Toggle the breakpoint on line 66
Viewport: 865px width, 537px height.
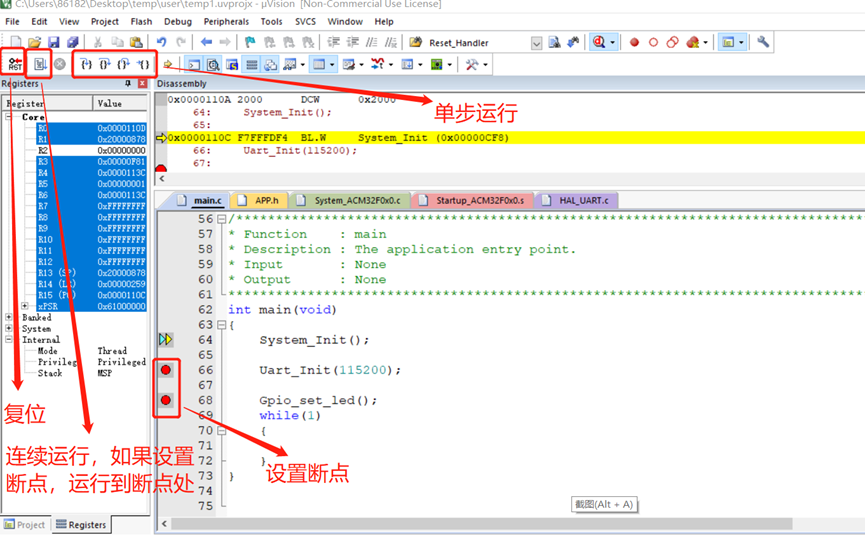166,370
